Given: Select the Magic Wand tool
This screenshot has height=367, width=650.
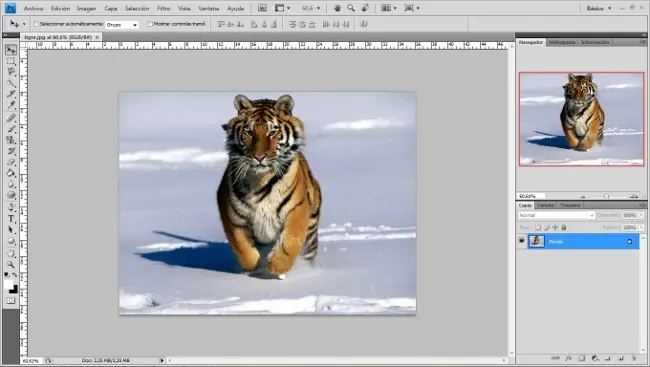Looking at the screenshot, I should click(x=11, y=83).
